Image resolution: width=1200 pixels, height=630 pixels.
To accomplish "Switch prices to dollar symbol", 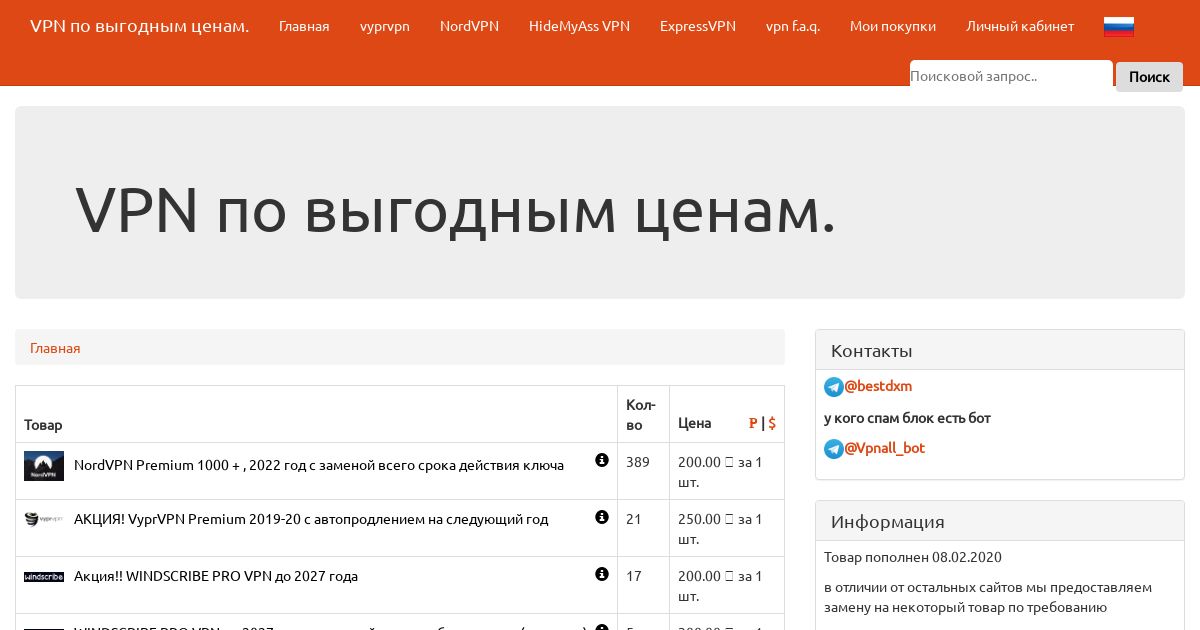I will (772, 423).
